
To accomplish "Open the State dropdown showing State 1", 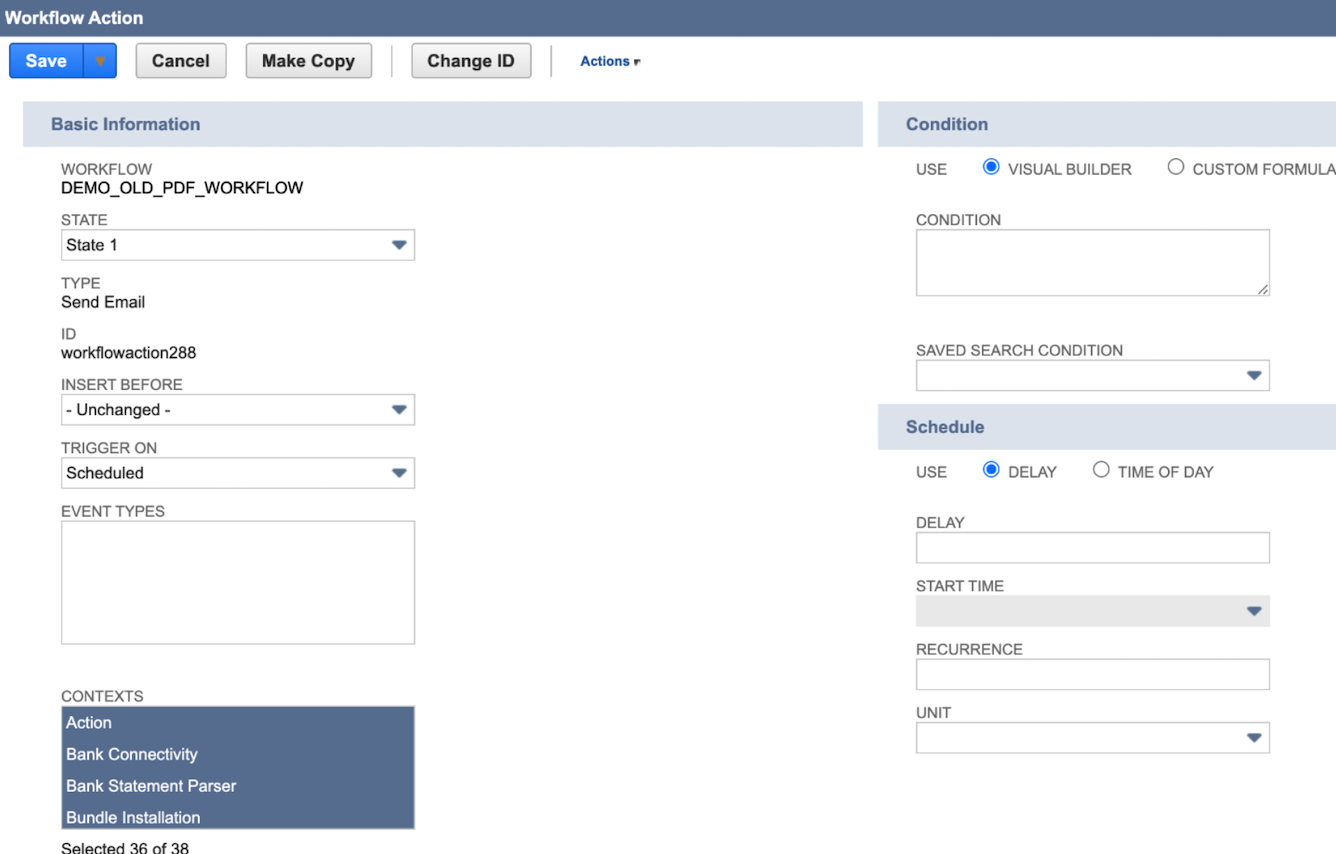I will coord(399,245).
